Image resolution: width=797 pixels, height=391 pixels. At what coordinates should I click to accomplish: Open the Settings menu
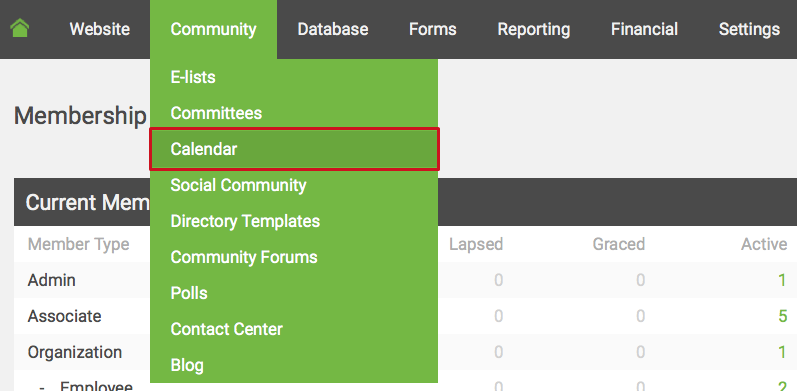click(749, 29)
